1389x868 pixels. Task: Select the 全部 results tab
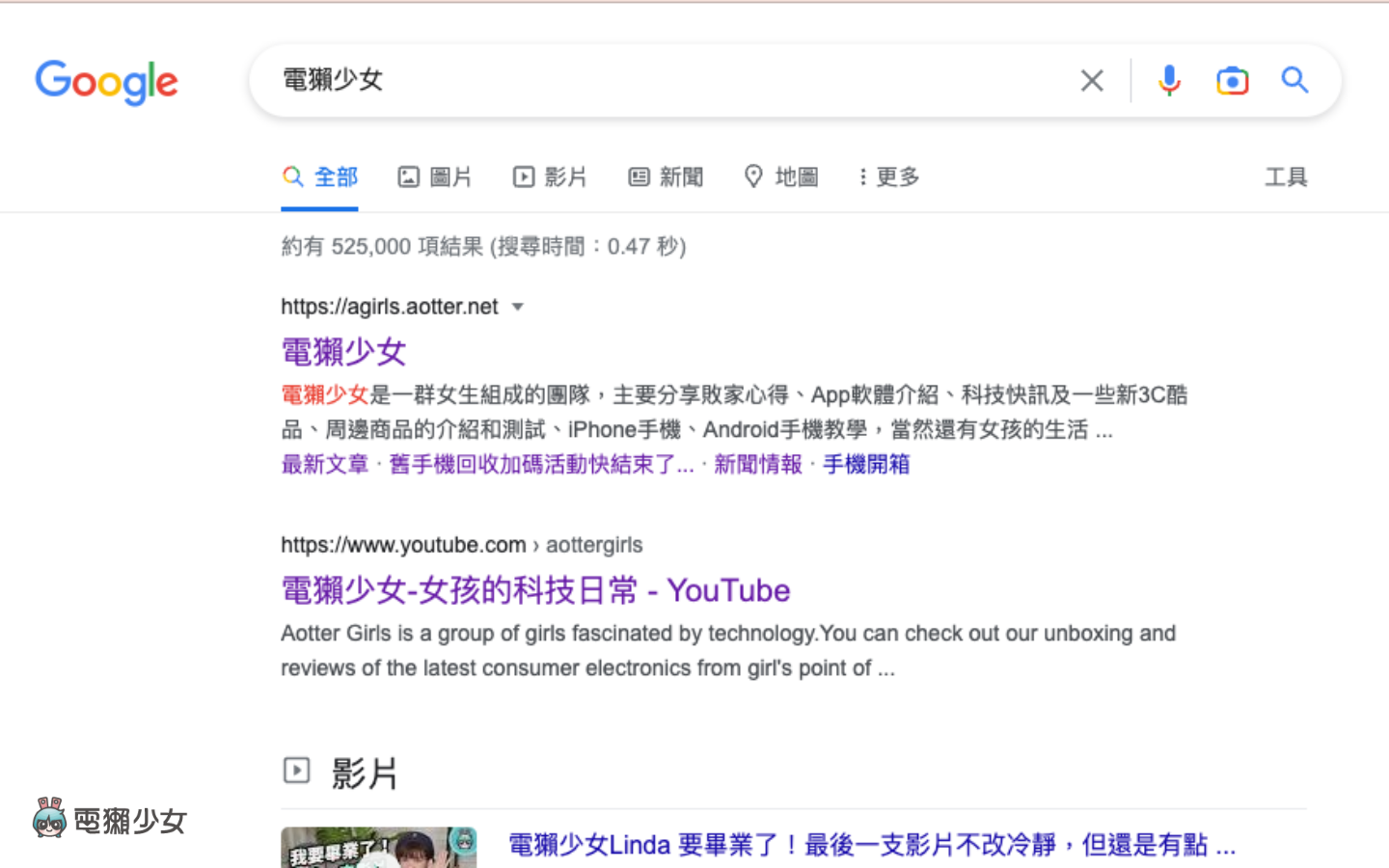click(319, 176)
